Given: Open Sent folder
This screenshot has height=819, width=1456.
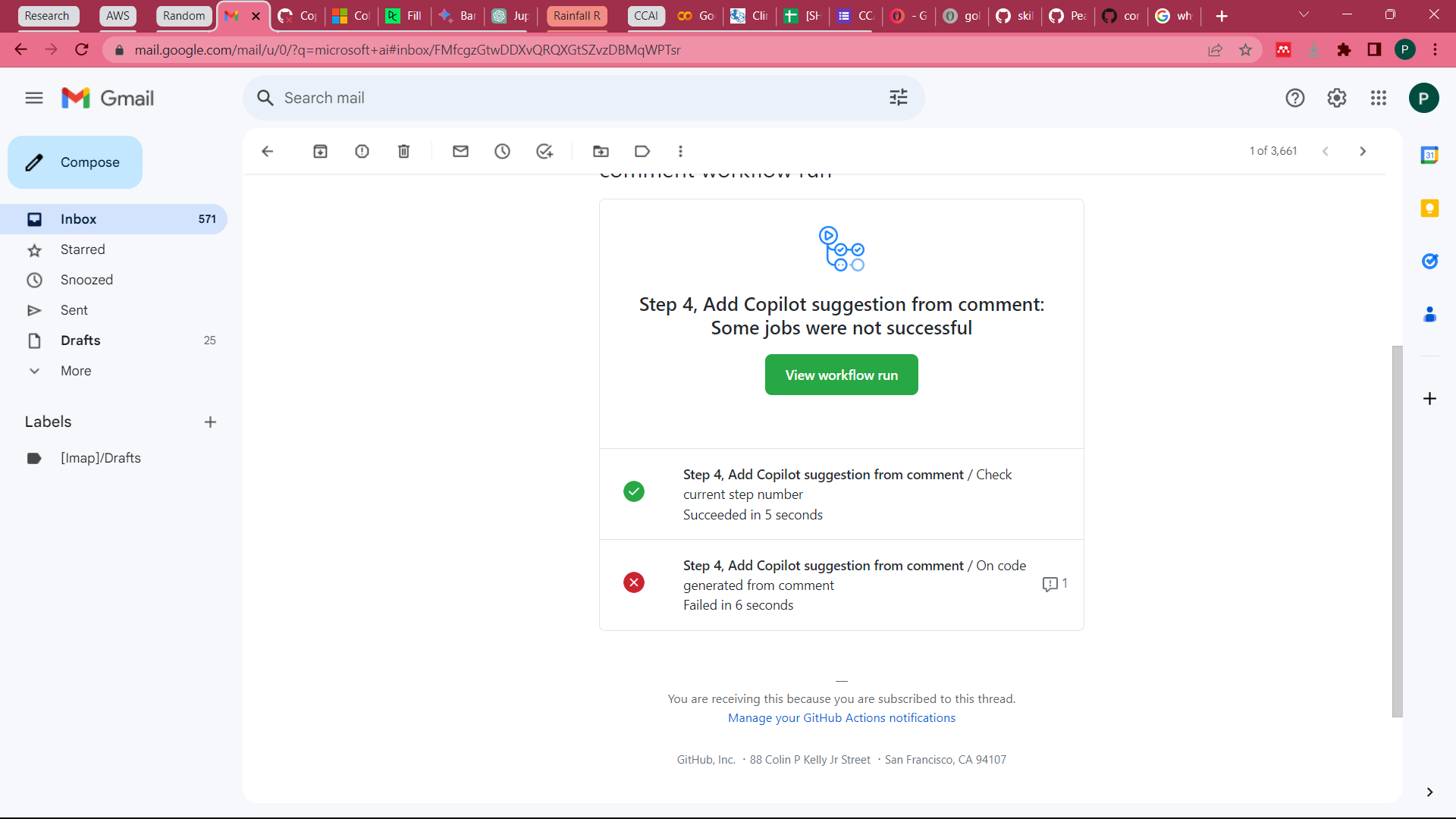Looking at the screenshot, I should 114,310.
